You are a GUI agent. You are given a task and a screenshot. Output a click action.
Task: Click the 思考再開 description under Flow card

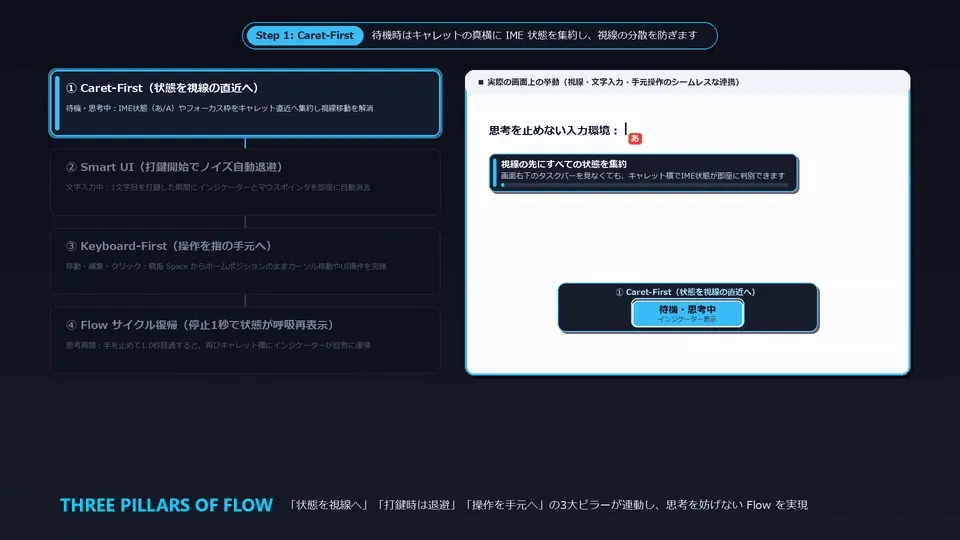[218, 345]
